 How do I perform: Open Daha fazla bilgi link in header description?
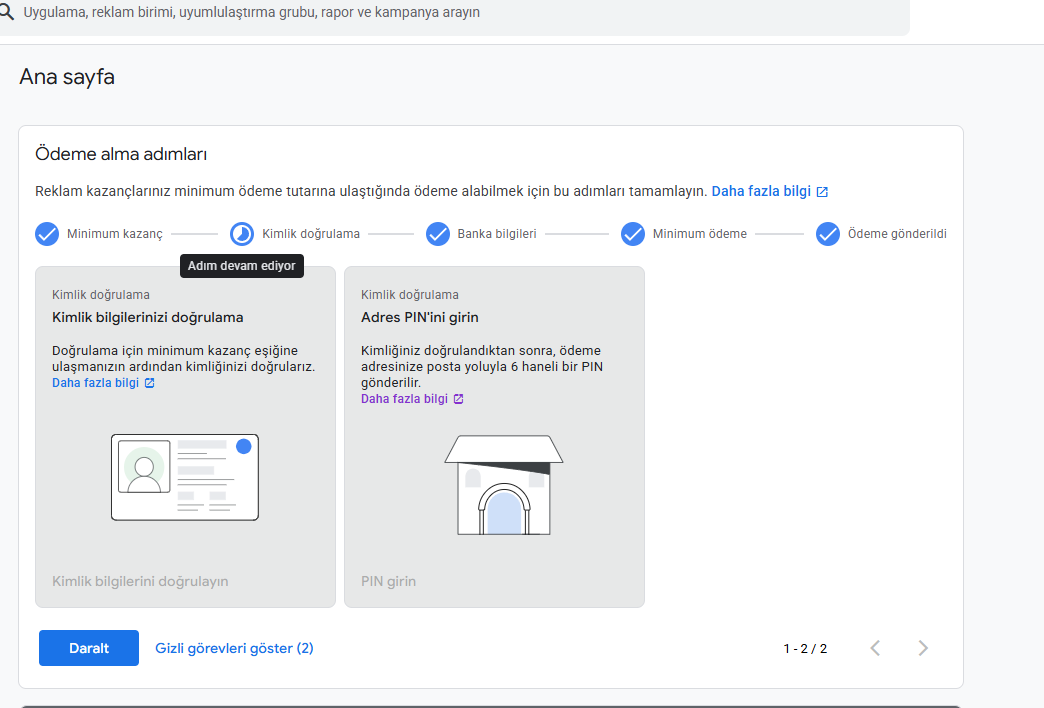(x=761, y=191)
